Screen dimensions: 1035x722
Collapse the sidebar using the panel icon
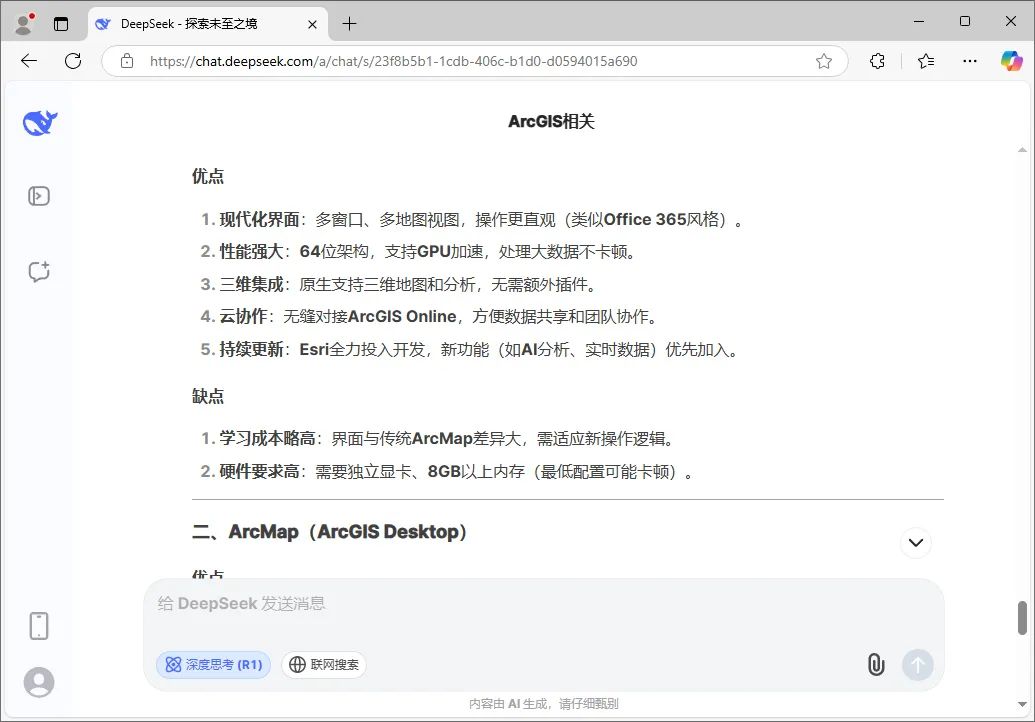38,196
